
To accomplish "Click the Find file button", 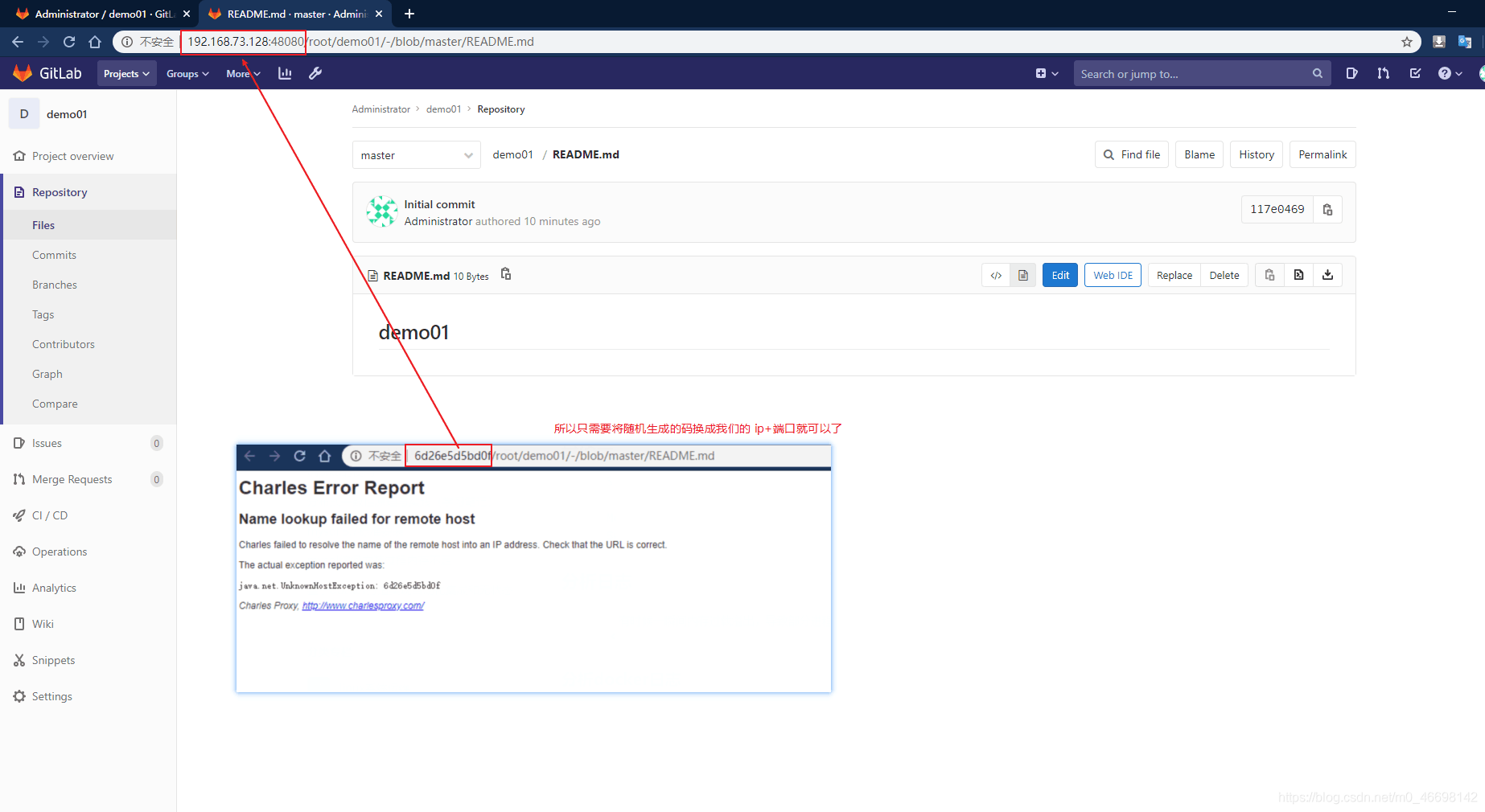I will [x=1132, y=154].
